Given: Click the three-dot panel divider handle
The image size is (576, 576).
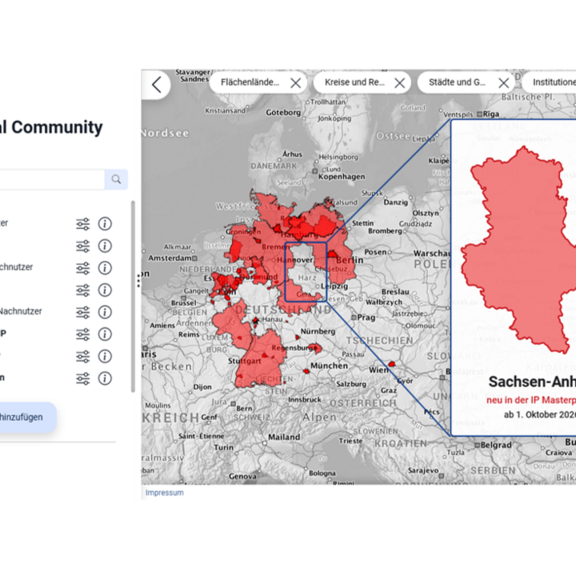Looking at the screenshot, I should tap(138, 280).
